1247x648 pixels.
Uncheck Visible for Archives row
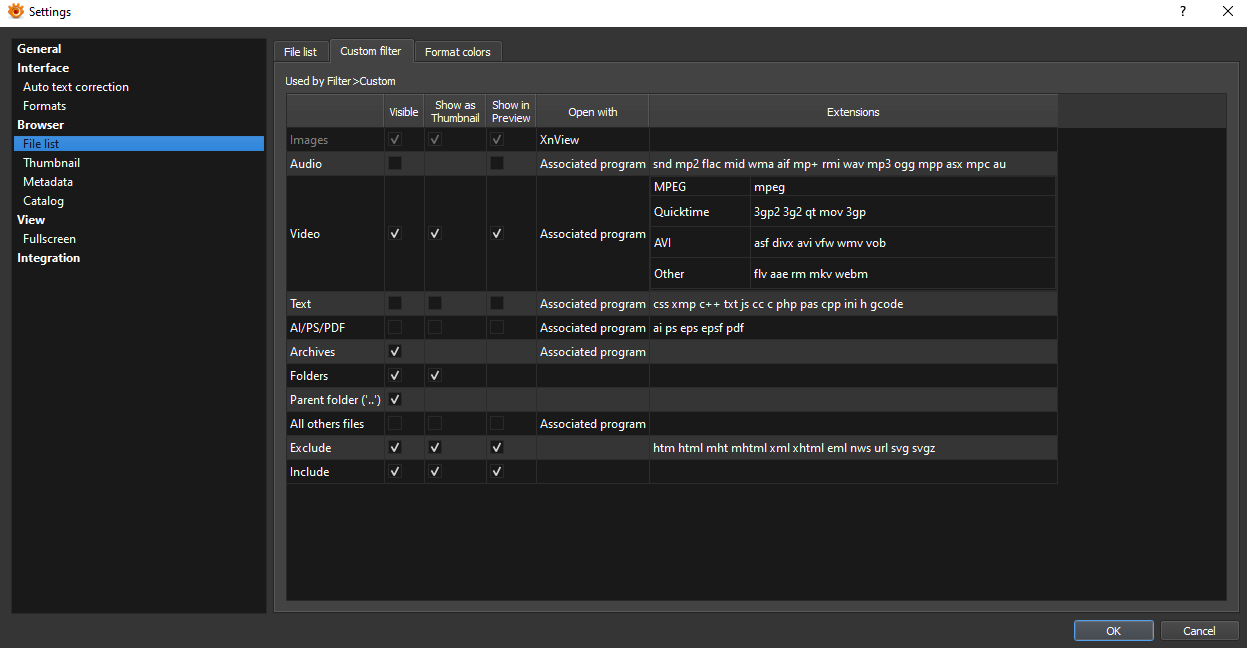[x=395, y=352]
